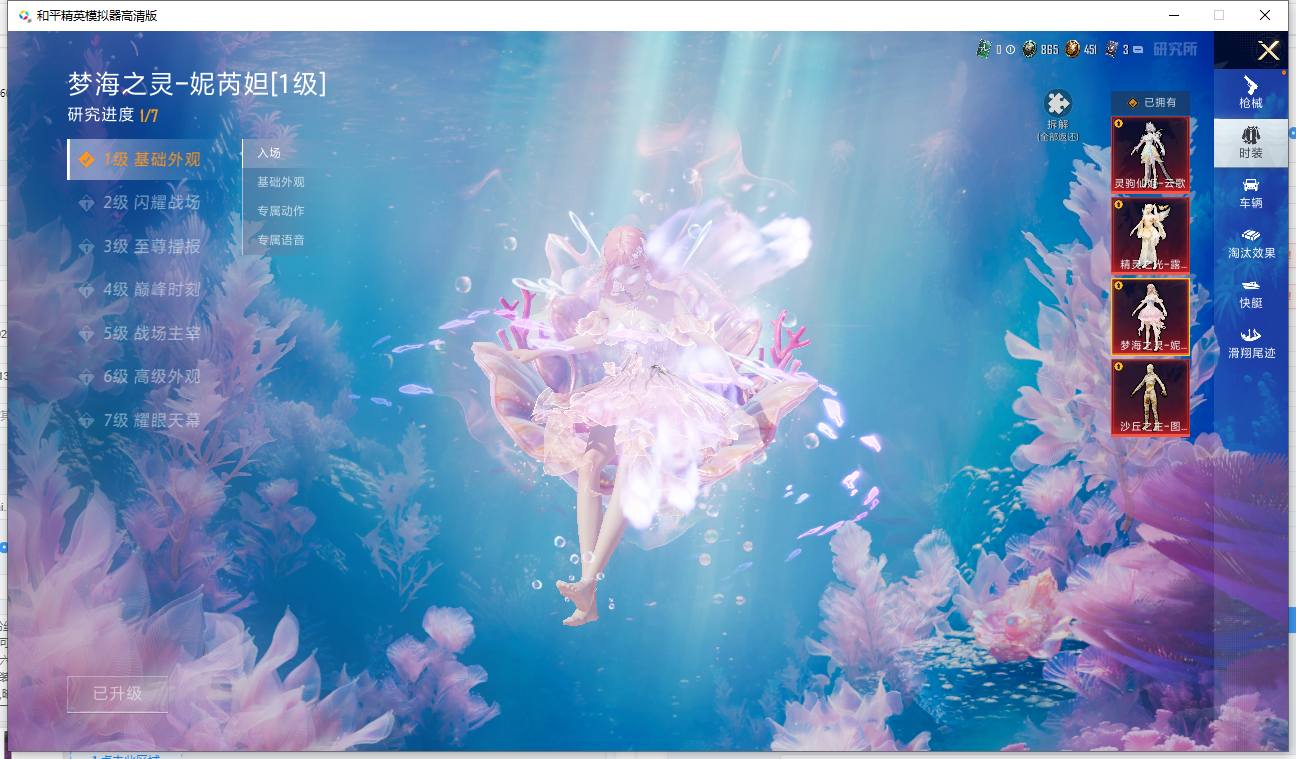The image size is (1296, 759).
Task: Open the 车辆 vehicles category
Action: pyautogui.click(x=1250, y=192)
